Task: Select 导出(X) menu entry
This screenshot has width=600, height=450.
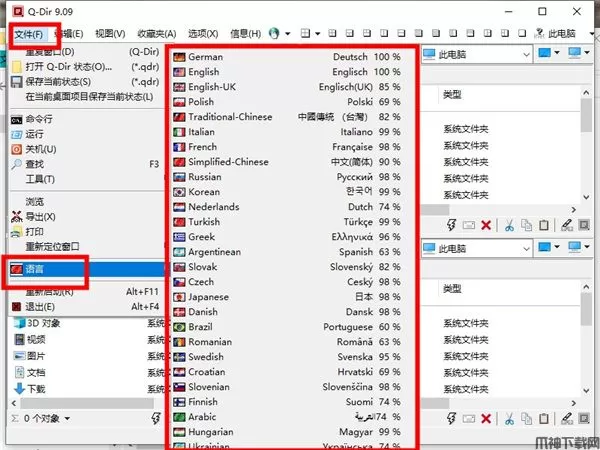Action: 85,217
